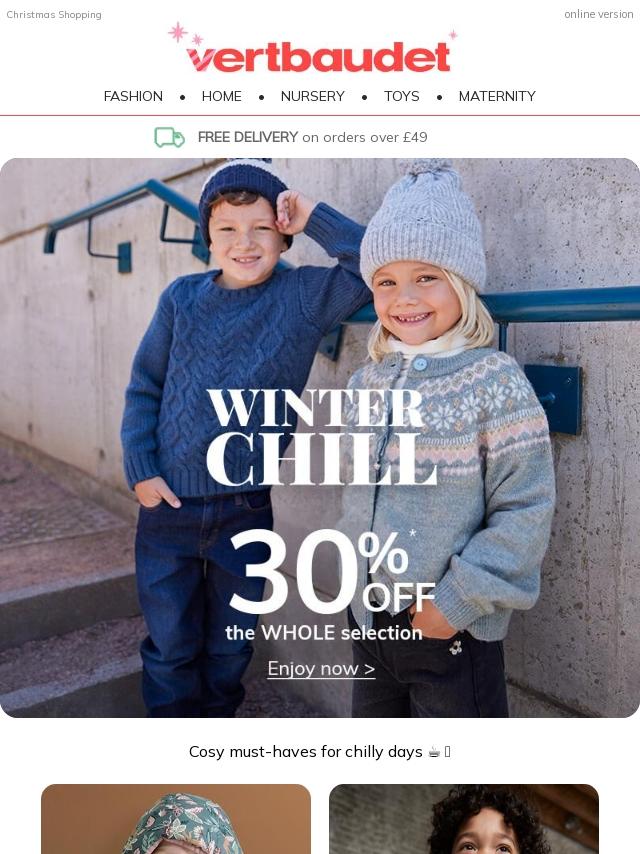
Task: Click the green delivery truck icon
Action: click(169, 137)
